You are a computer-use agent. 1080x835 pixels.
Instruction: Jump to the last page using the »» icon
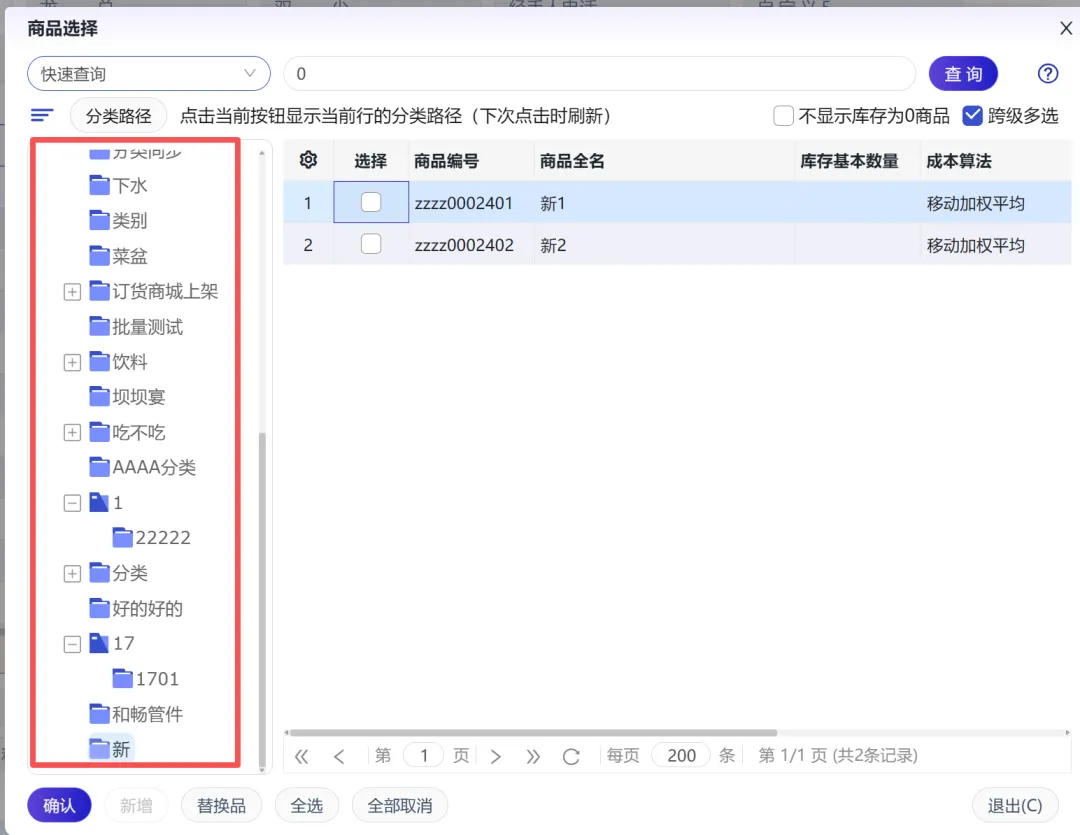click(x=533, y=755)
